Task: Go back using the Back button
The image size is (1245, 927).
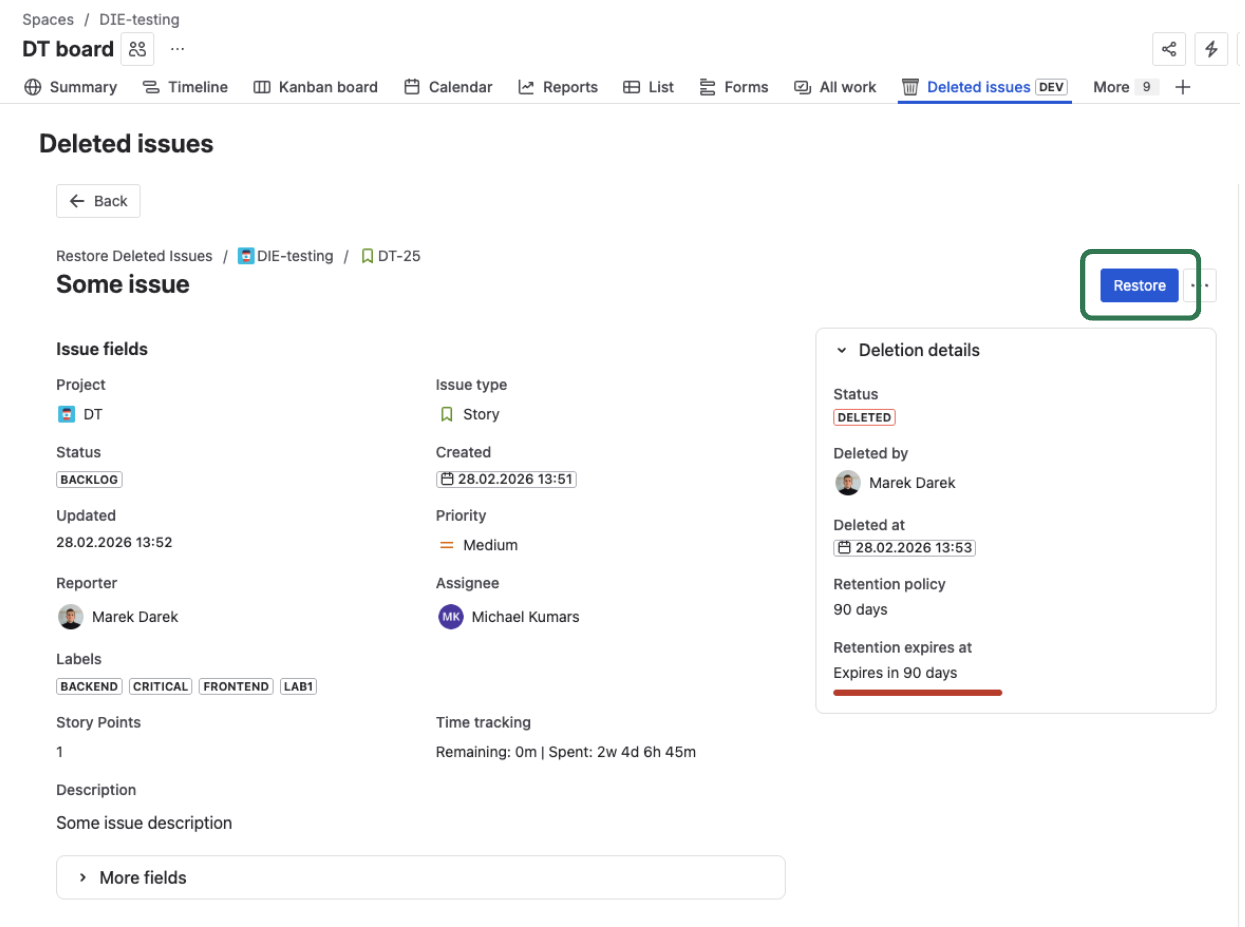Action: (x=98, y=201)
